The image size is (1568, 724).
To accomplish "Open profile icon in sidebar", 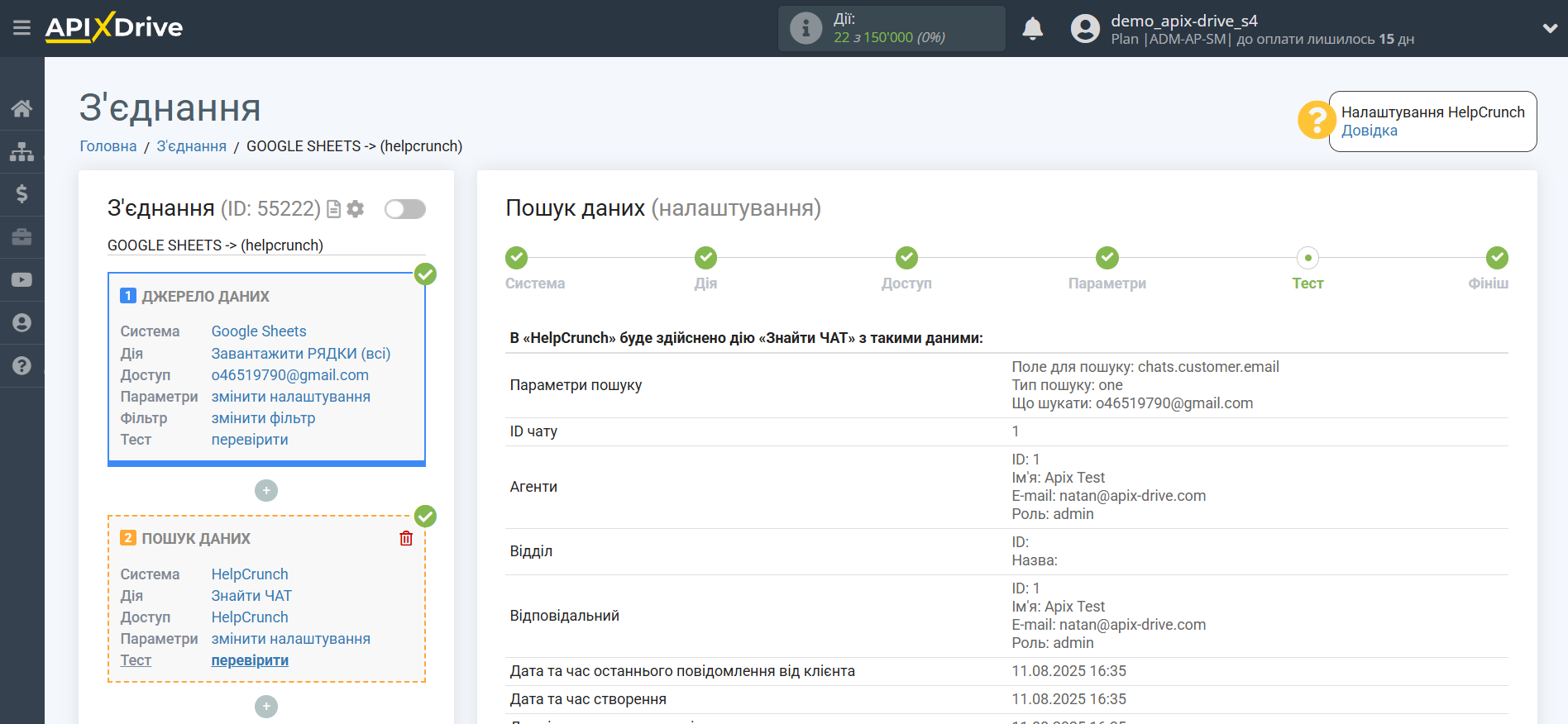I will pyautogui.click(x=22, y=323).
